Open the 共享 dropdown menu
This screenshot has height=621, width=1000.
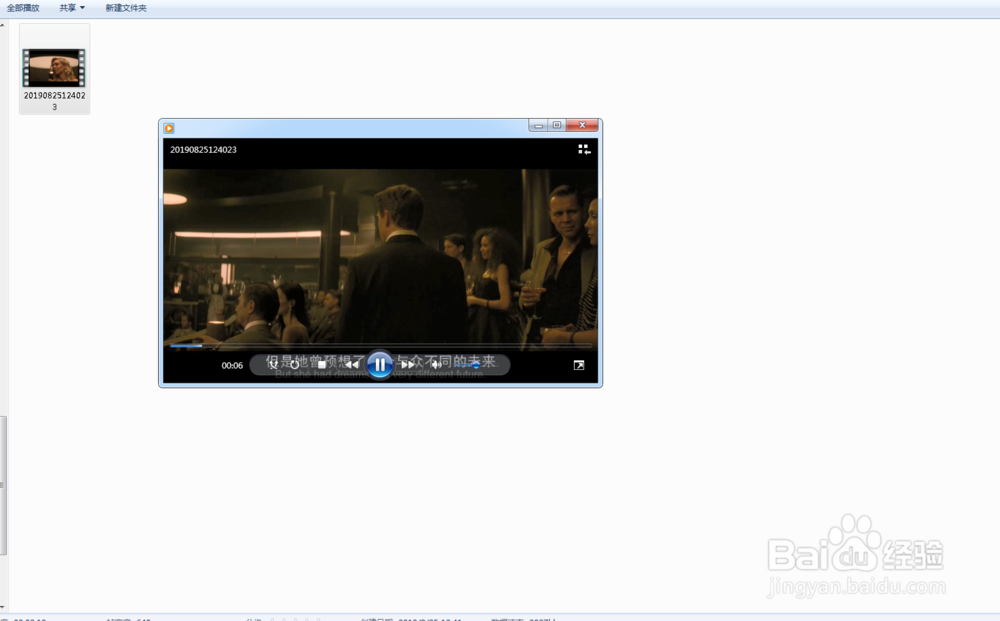click(x=72, y=8)
